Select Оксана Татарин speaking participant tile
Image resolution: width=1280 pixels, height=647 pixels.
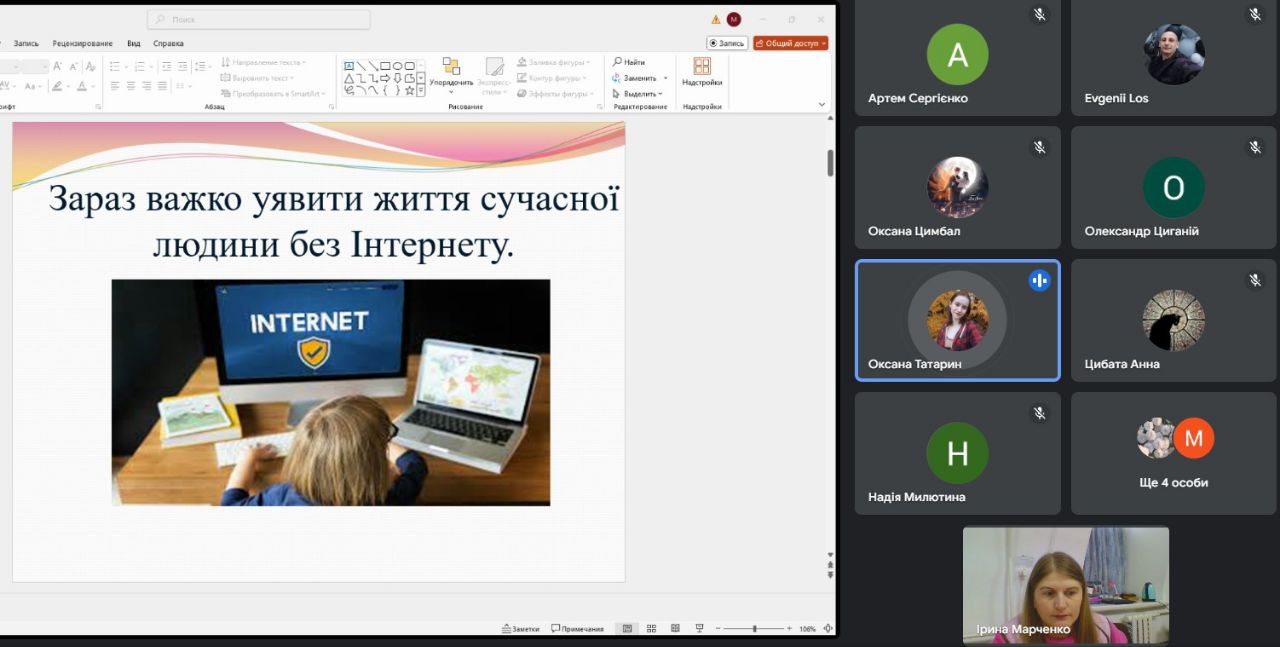pyautogui.click(x=957, y=320)
